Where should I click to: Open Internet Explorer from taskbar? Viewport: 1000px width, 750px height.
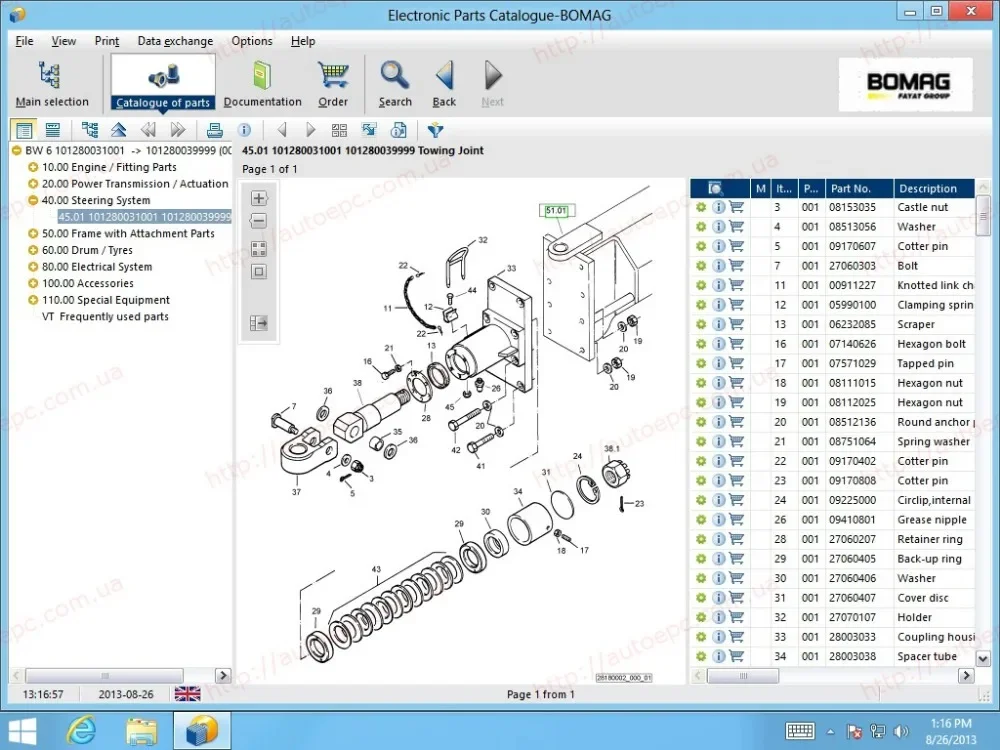coord(81,730)
